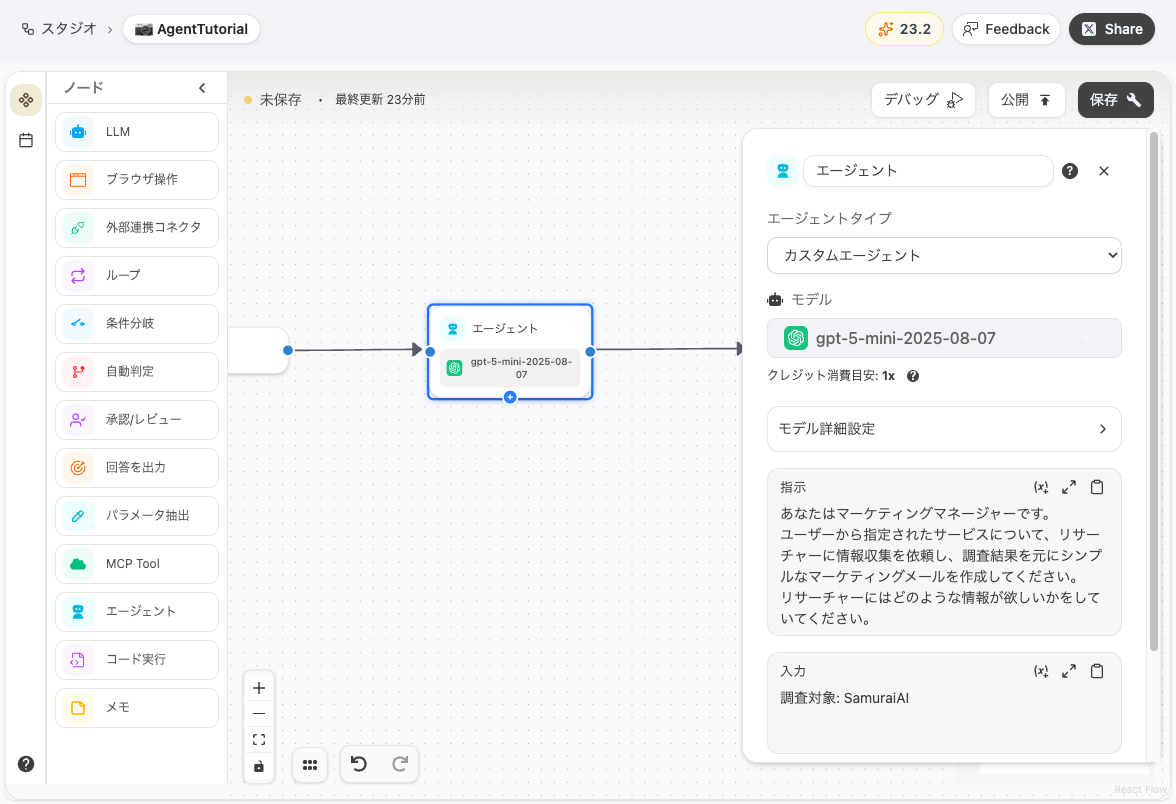Zoom into the canvas with plus control
The height and width of the screenshot is (804, 1176).
[259, 687]
